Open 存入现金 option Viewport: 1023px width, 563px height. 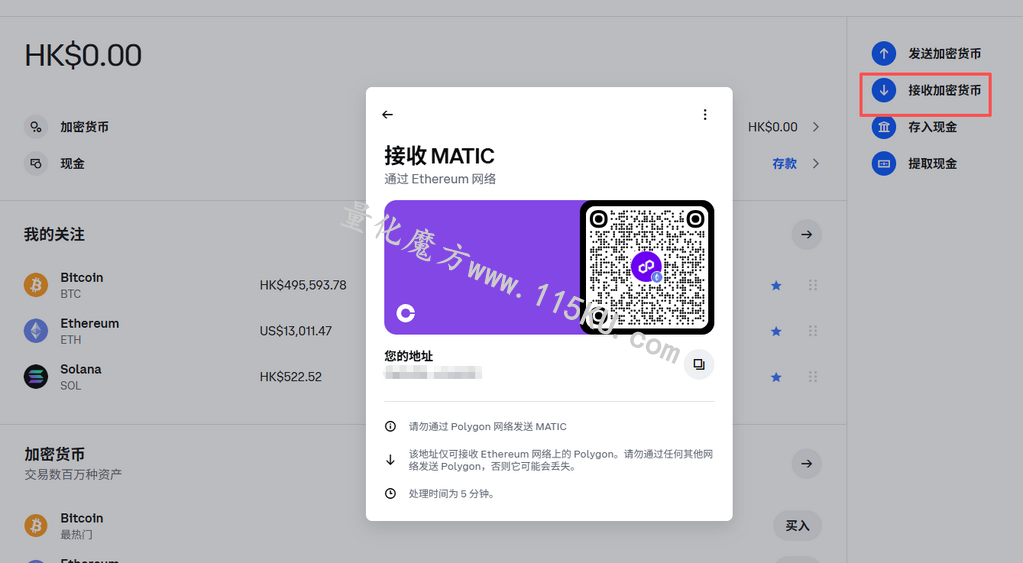pyautogui.click(x=932, y=127)
